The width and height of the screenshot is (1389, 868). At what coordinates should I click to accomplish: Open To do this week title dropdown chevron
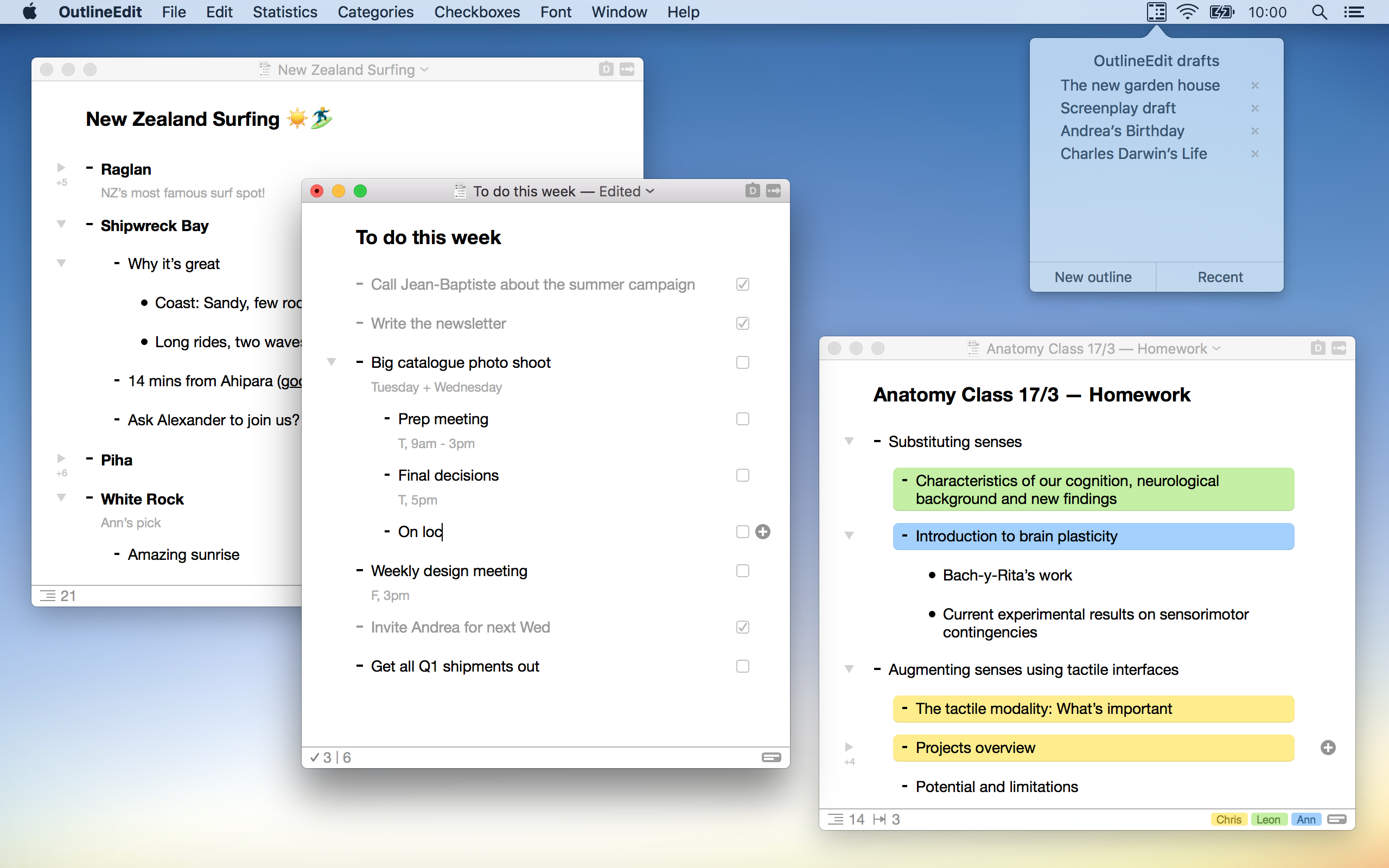point(651,191)
